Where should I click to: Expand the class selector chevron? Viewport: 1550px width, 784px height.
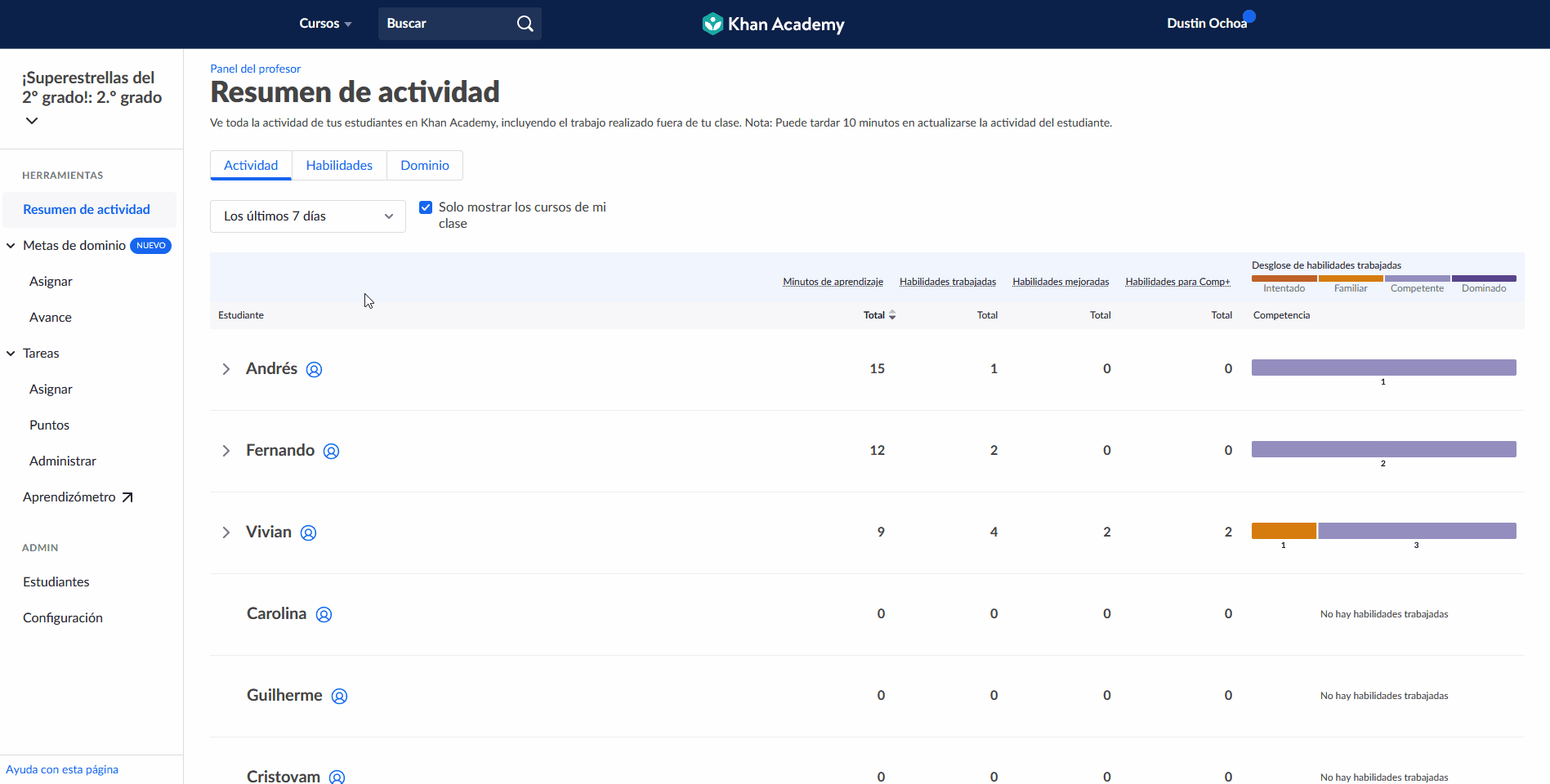coord(32,121)
